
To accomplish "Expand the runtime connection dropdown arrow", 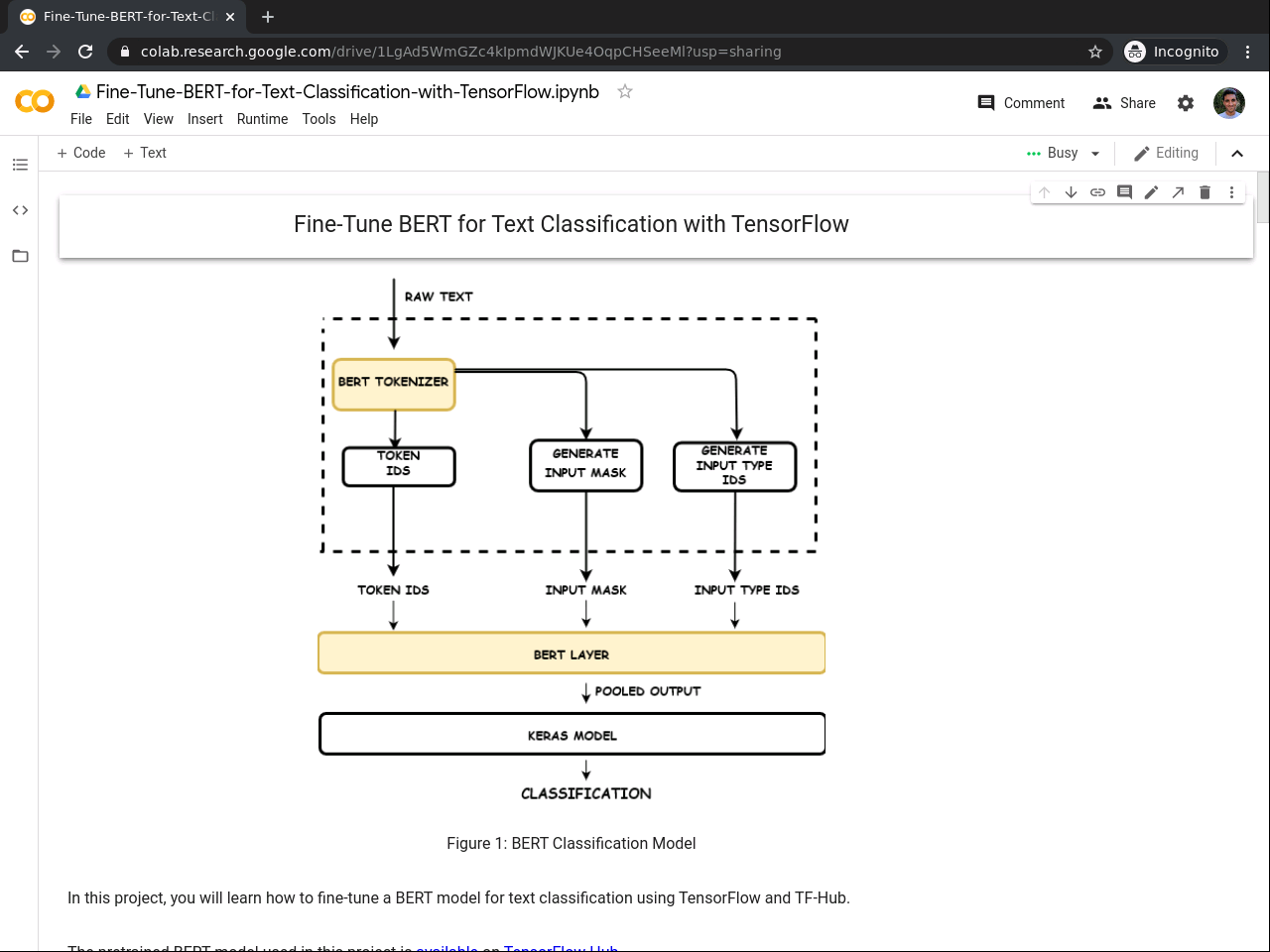I will point(1095,154).
